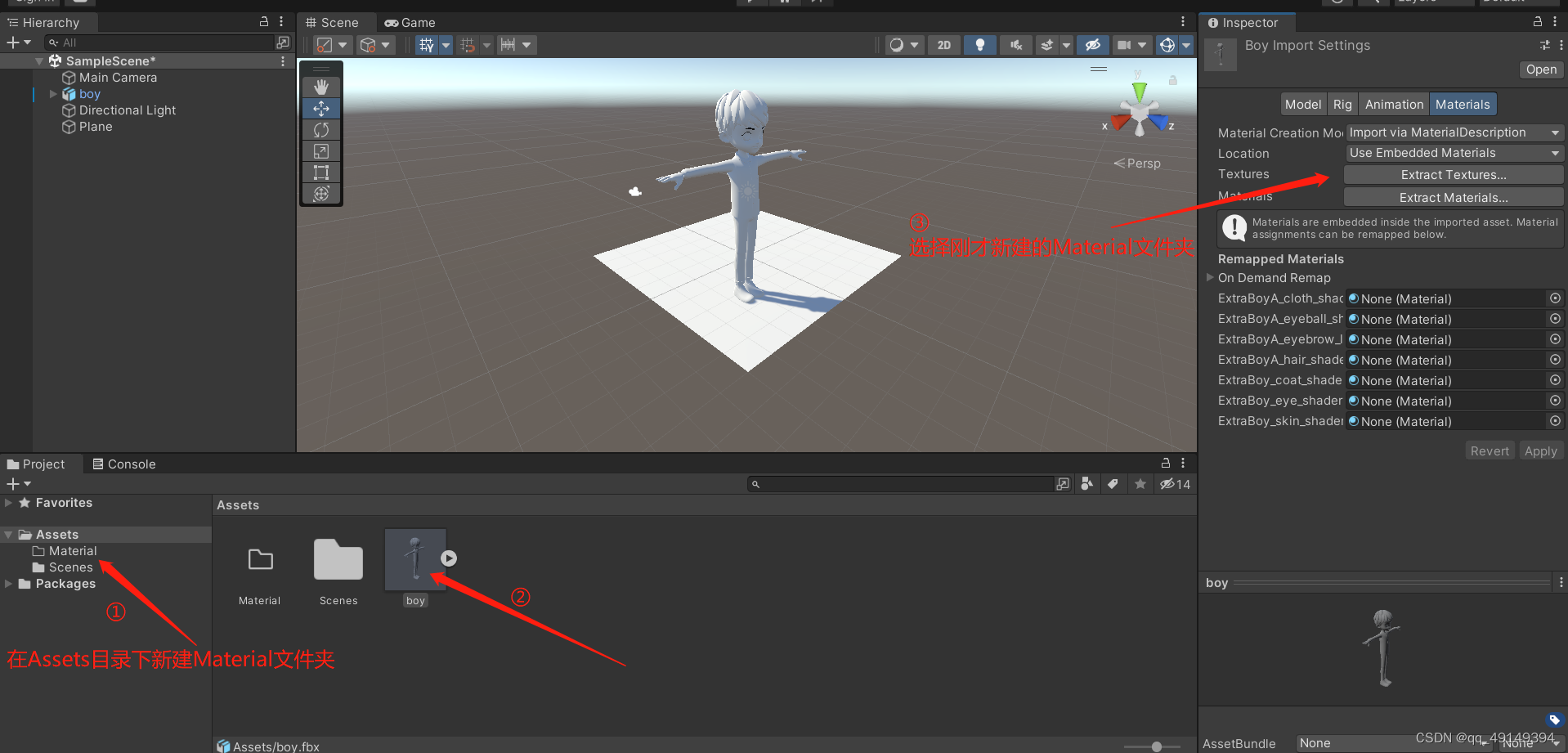Toggle grid snapping magnet icon

[x=468, y=45]
